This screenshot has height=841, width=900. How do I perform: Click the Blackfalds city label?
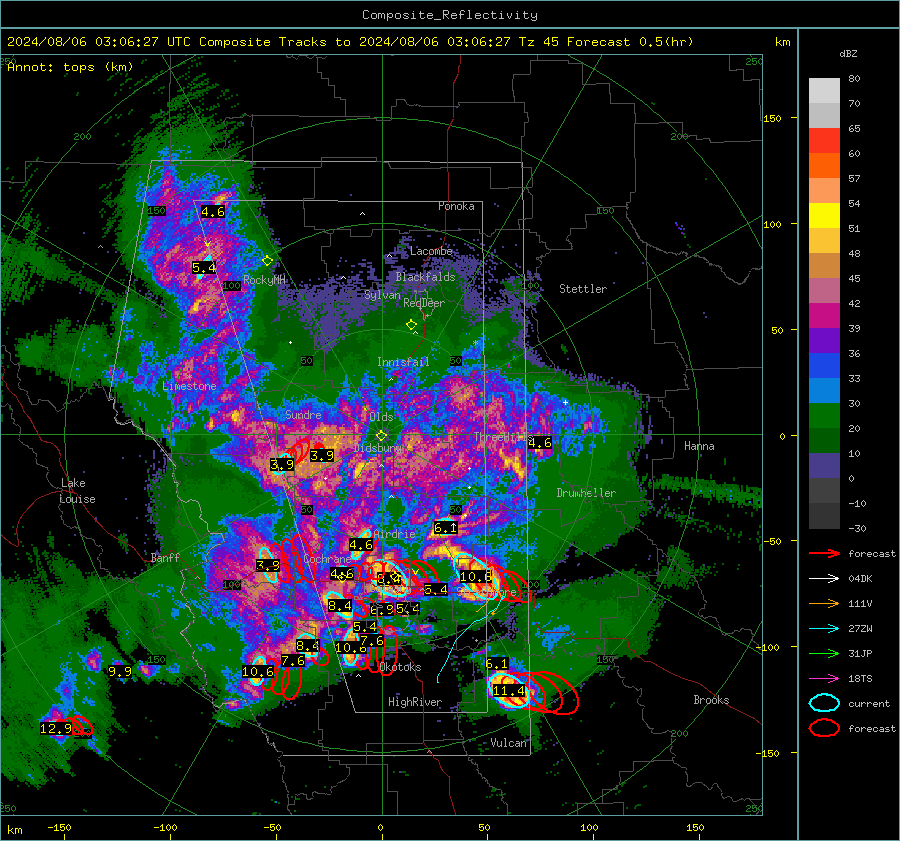click(425, 277)
